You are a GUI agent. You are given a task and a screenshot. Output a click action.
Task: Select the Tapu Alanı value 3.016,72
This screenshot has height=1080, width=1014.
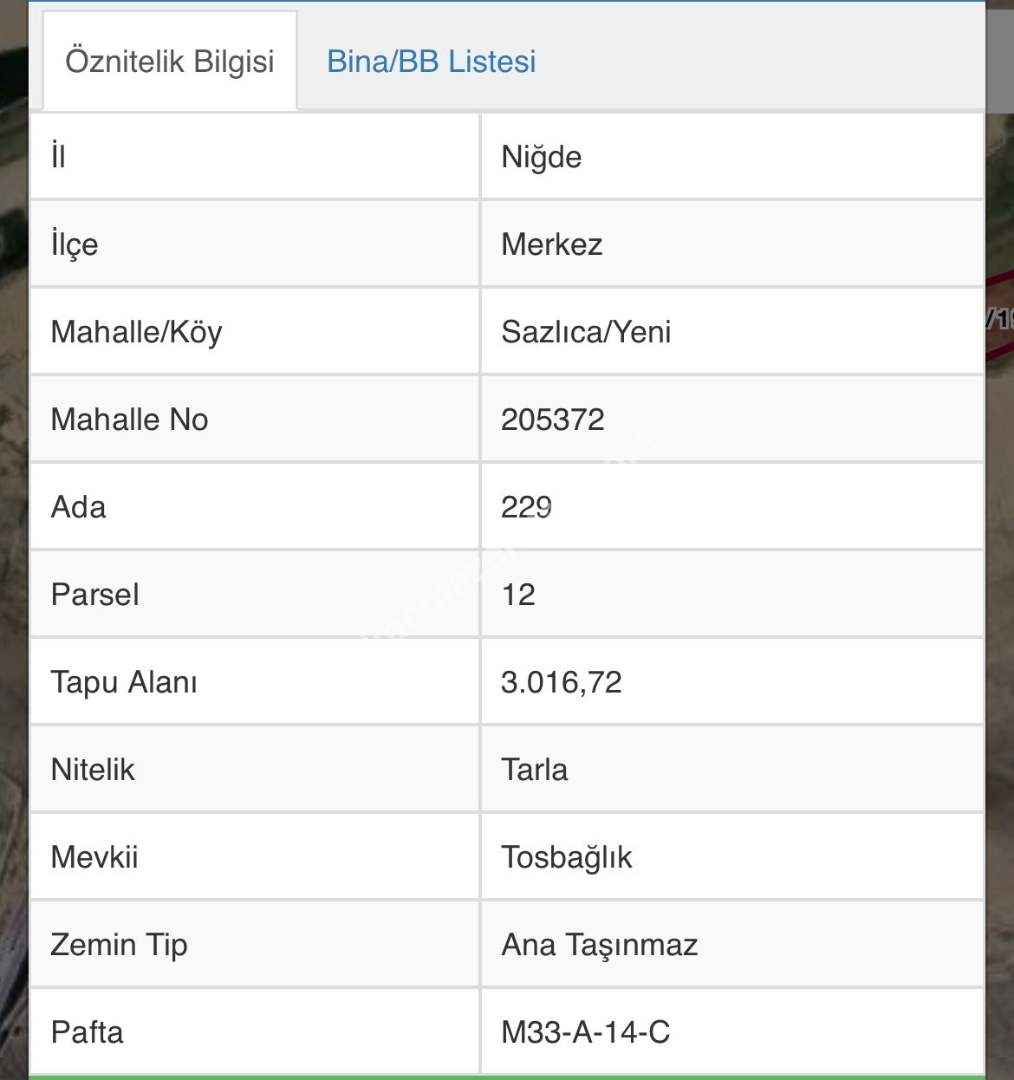point(561,682)
